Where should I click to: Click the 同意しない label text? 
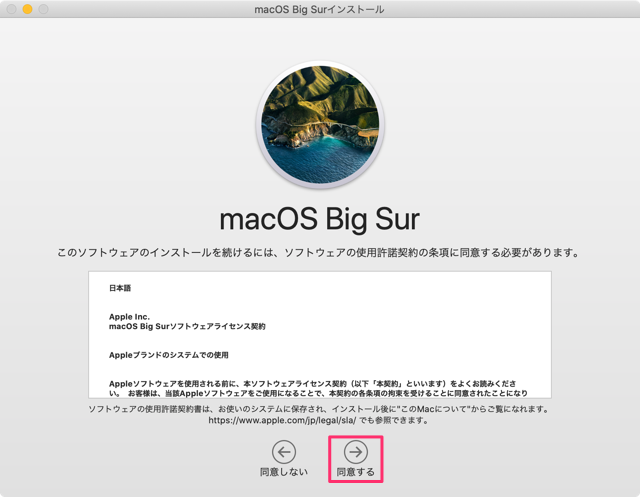pos(284,472)
